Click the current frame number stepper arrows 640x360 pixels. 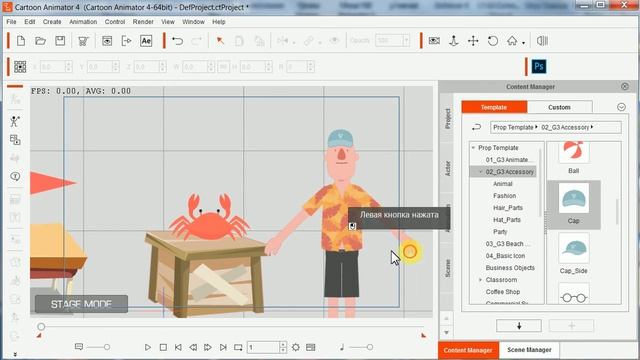coord(283,347)
